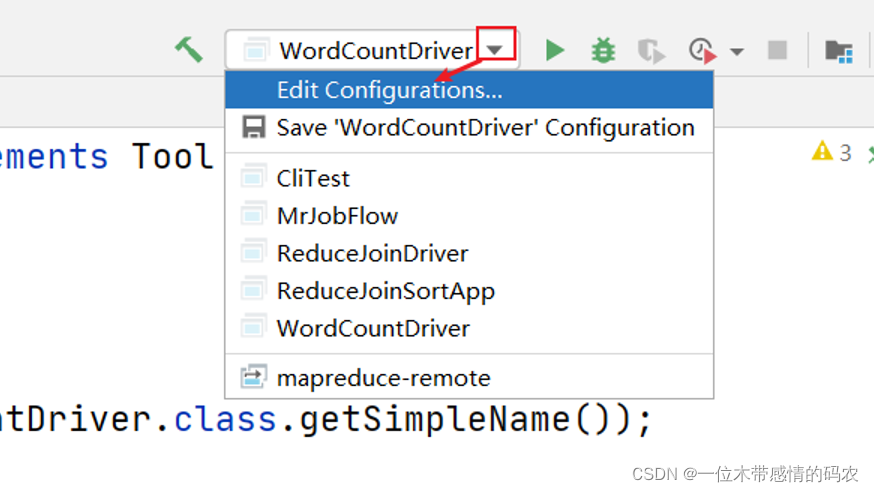Select Save 'WordCountDriver' Configuration entry

point(485,128)
